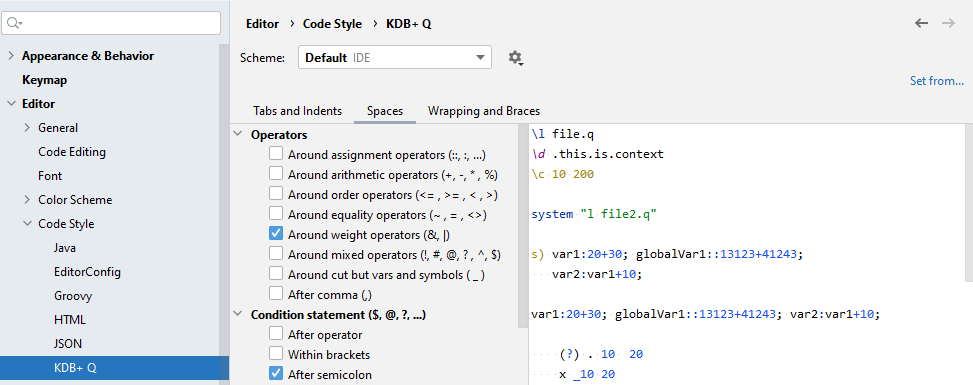
Task: Click Editor in the breadcrumb
Action: (x=262, y=24)
